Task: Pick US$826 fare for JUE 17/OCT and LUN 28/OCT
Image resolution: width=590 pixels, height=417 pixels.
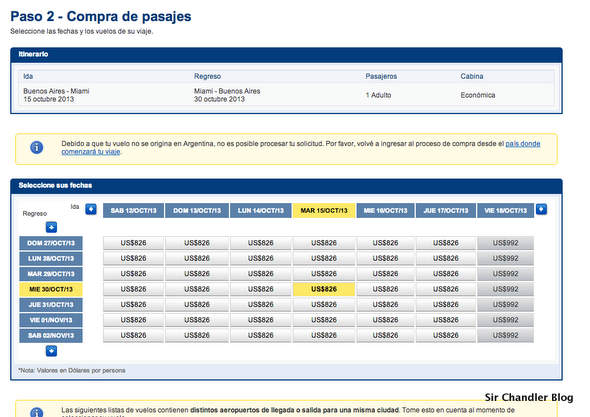Action: point(446,259)
